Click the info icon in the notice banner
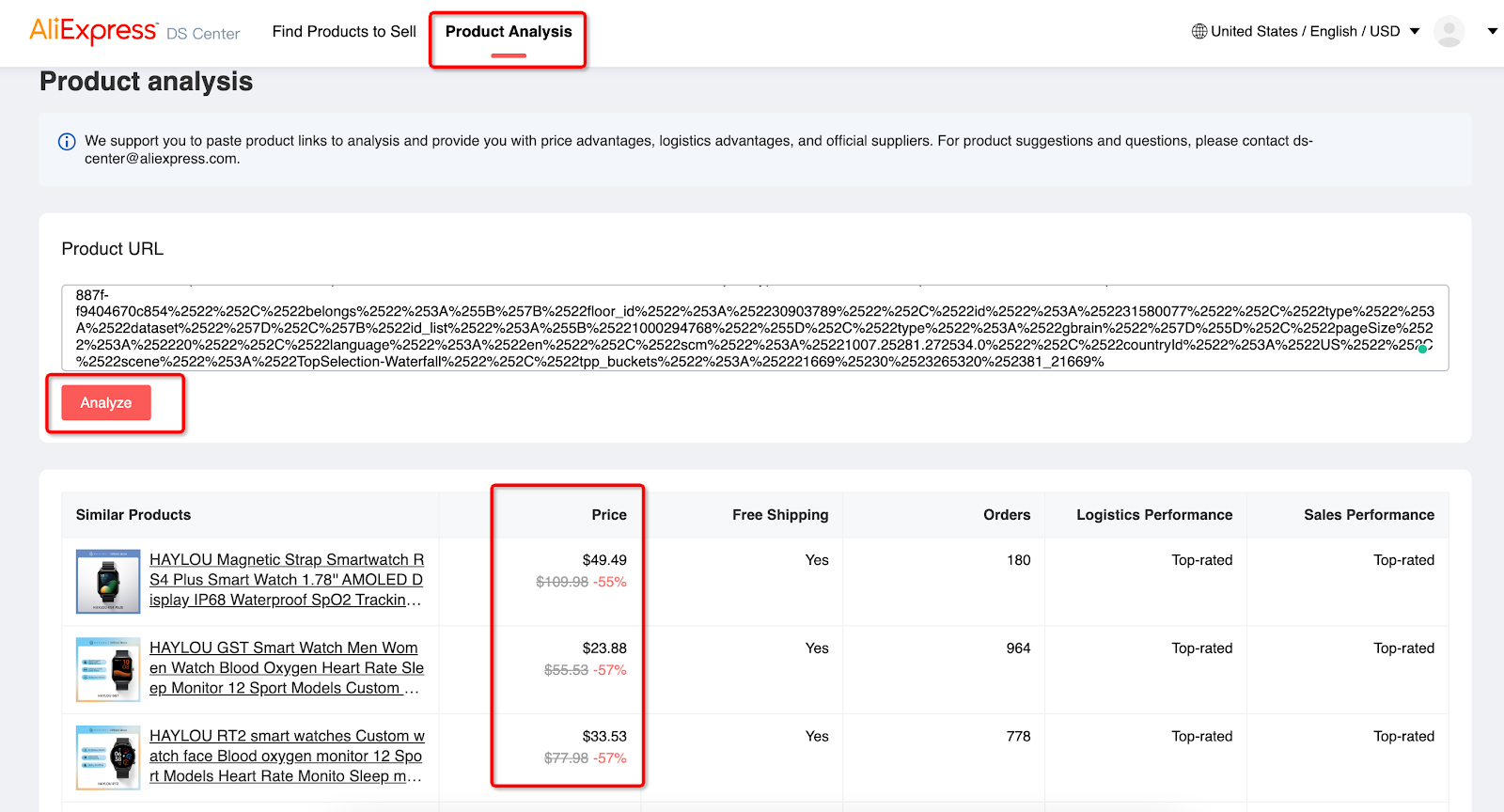This screenshot has height=812, width=1504. pos(67,142)
